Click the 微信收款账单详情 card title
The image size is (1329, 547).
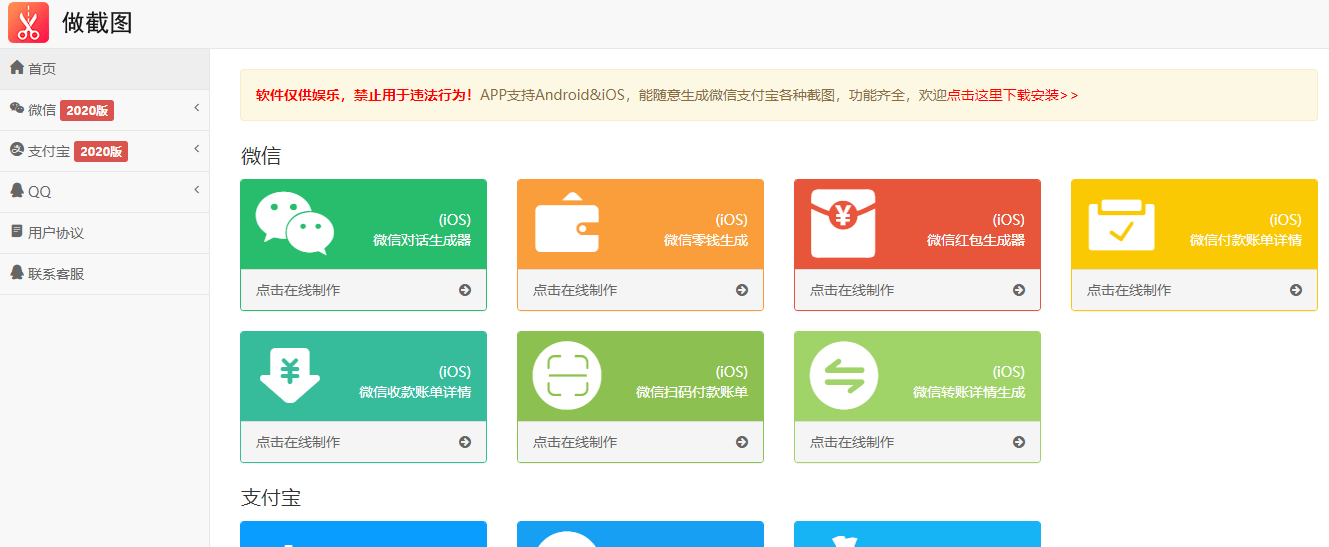tap(415, 392)
